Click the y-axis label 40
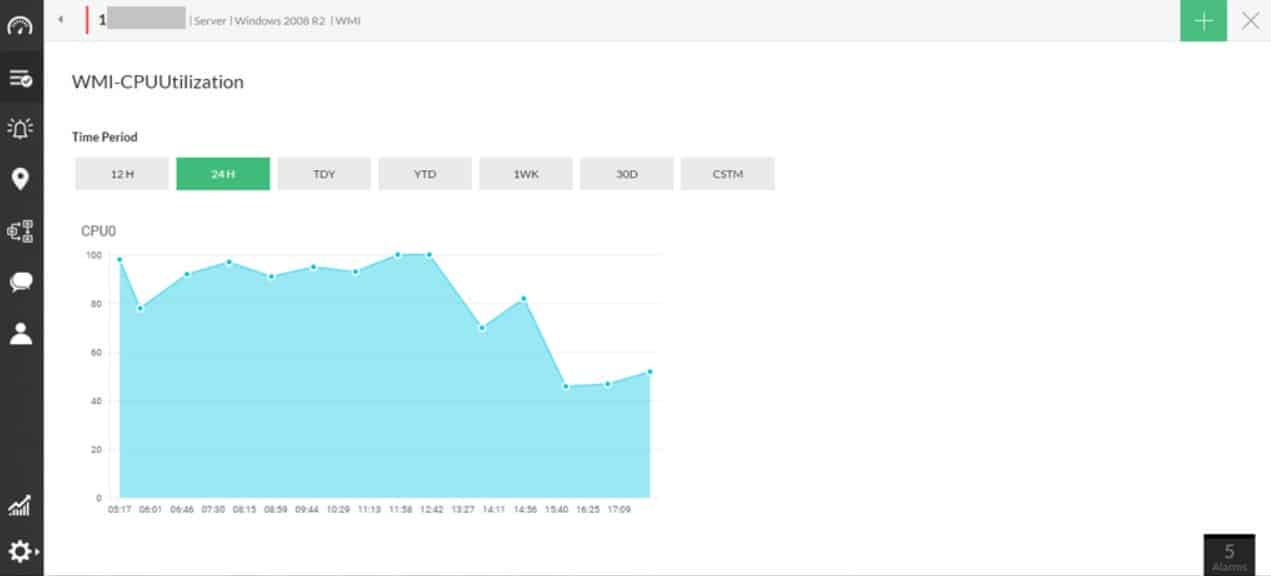 [x=96, y=401]
